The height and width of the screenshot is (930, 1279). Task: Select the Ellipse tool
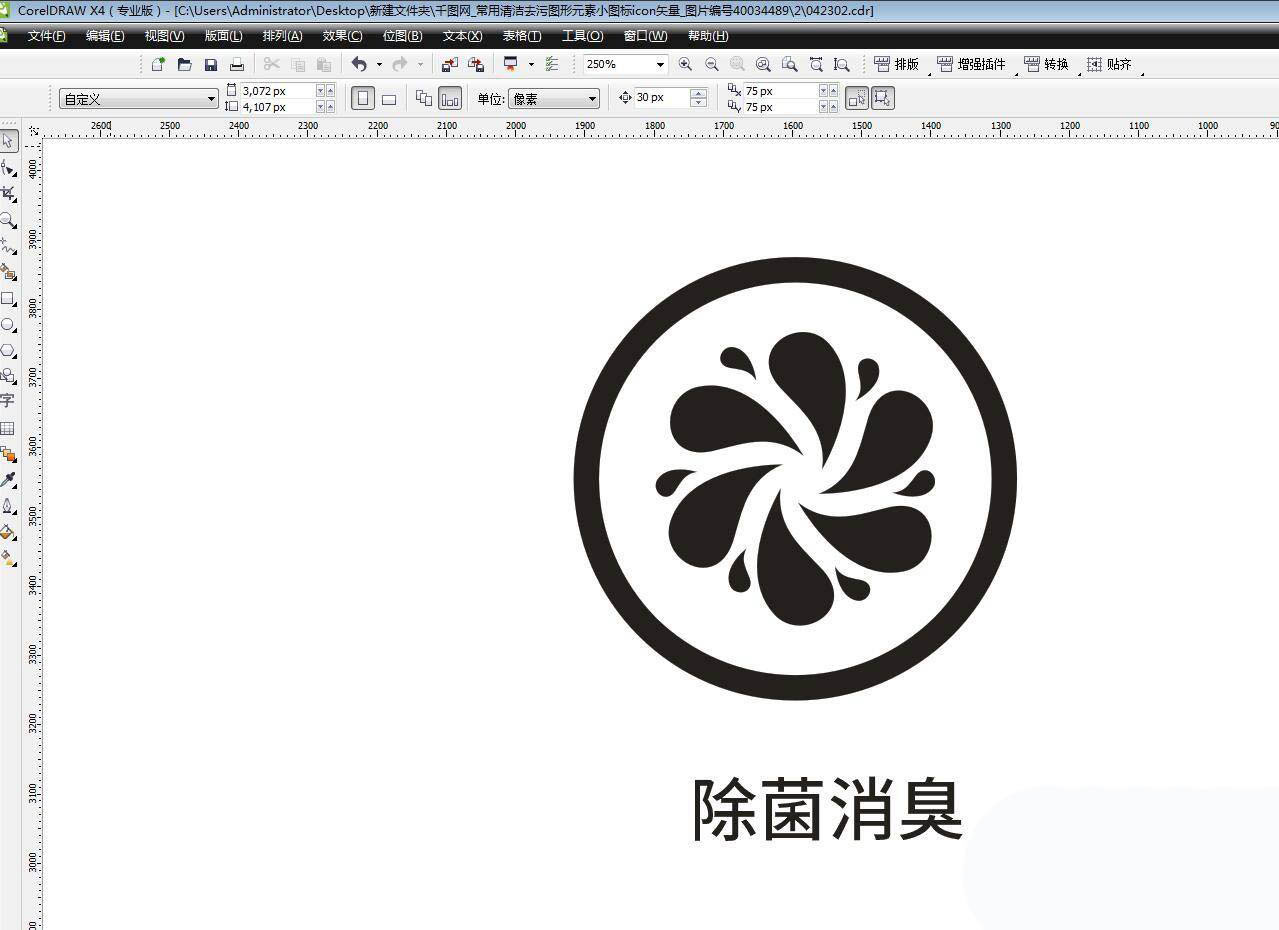tap(8, 324)
